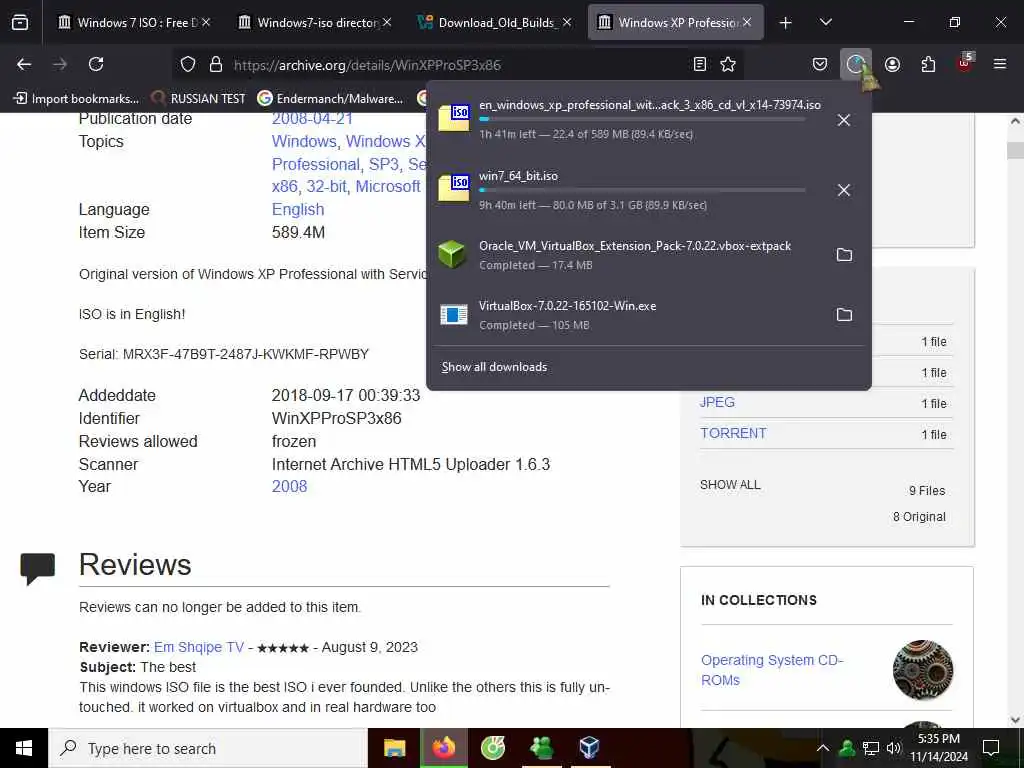Viewport: 1024px width, 768px height.
Task: Open the TORRENT download option
Action: click(x=733, y=433)
